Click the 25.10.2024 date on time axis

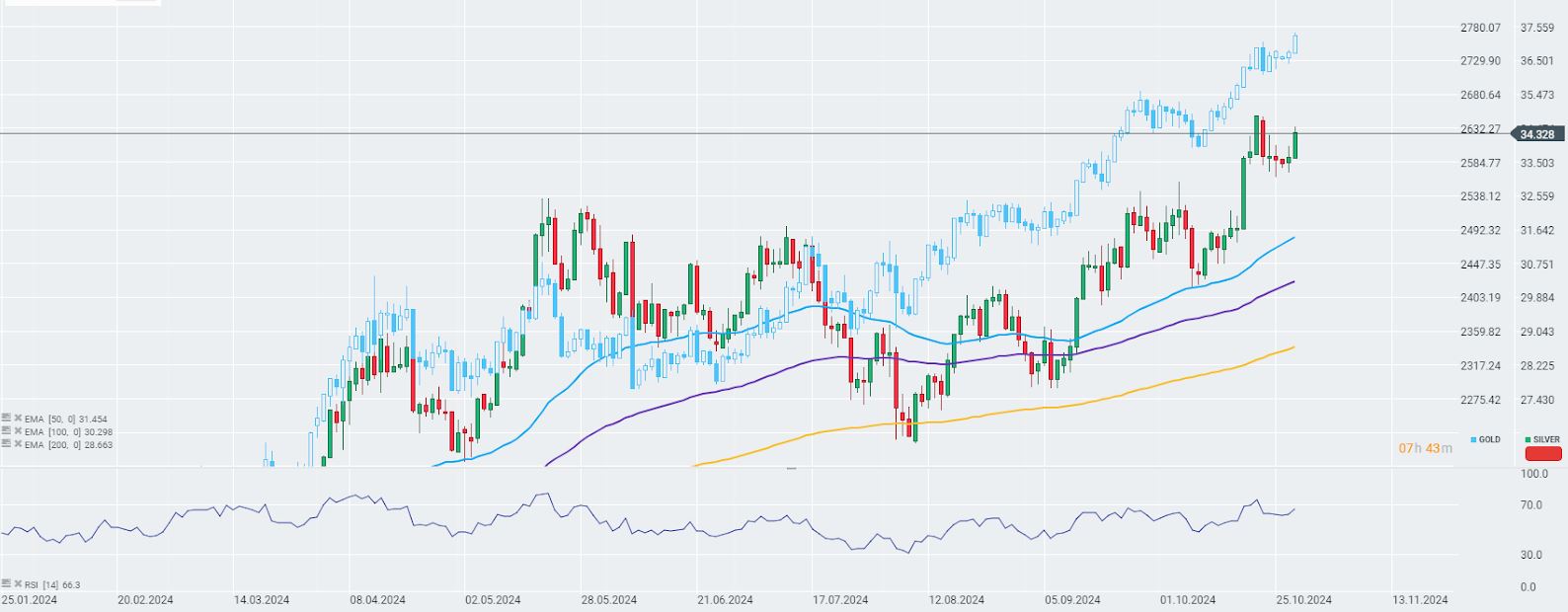pos(1303,599)
